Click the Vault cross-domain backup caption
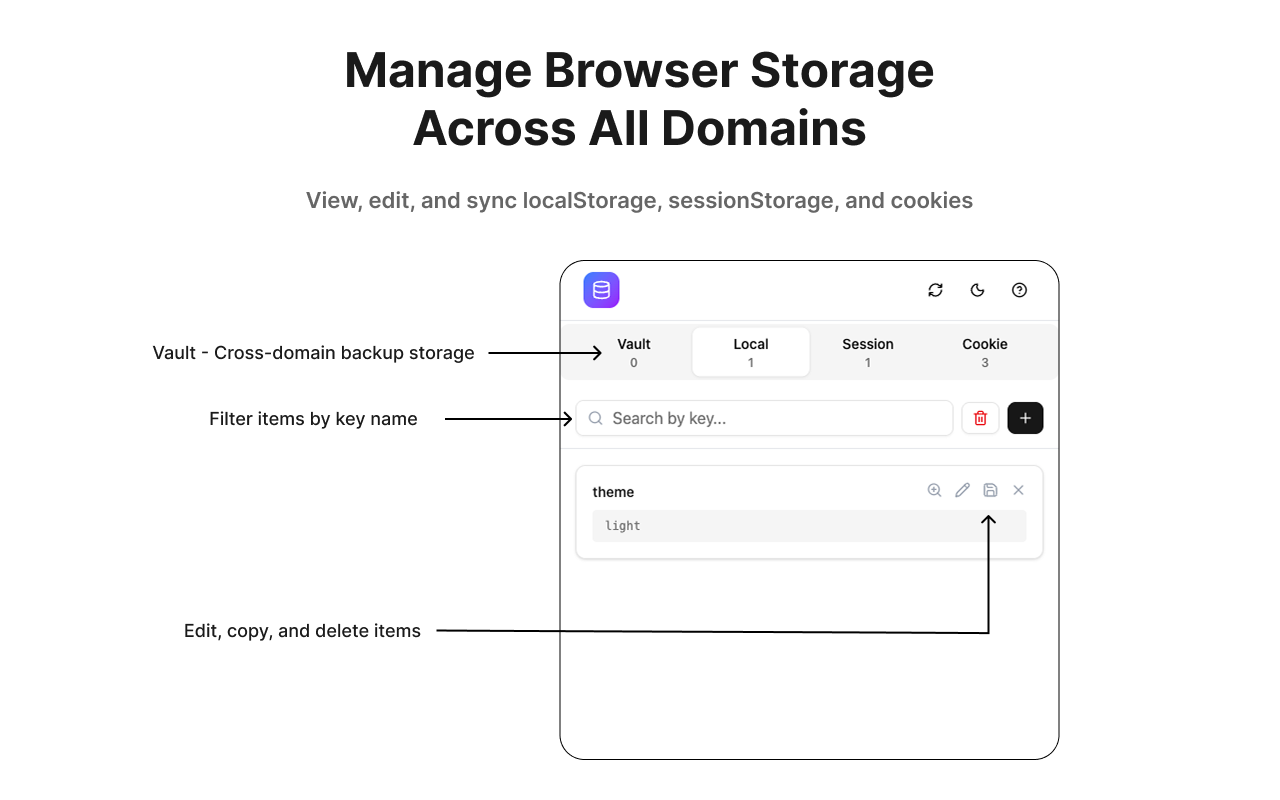This screenshot has height=800, width=1280. point(313,352)
